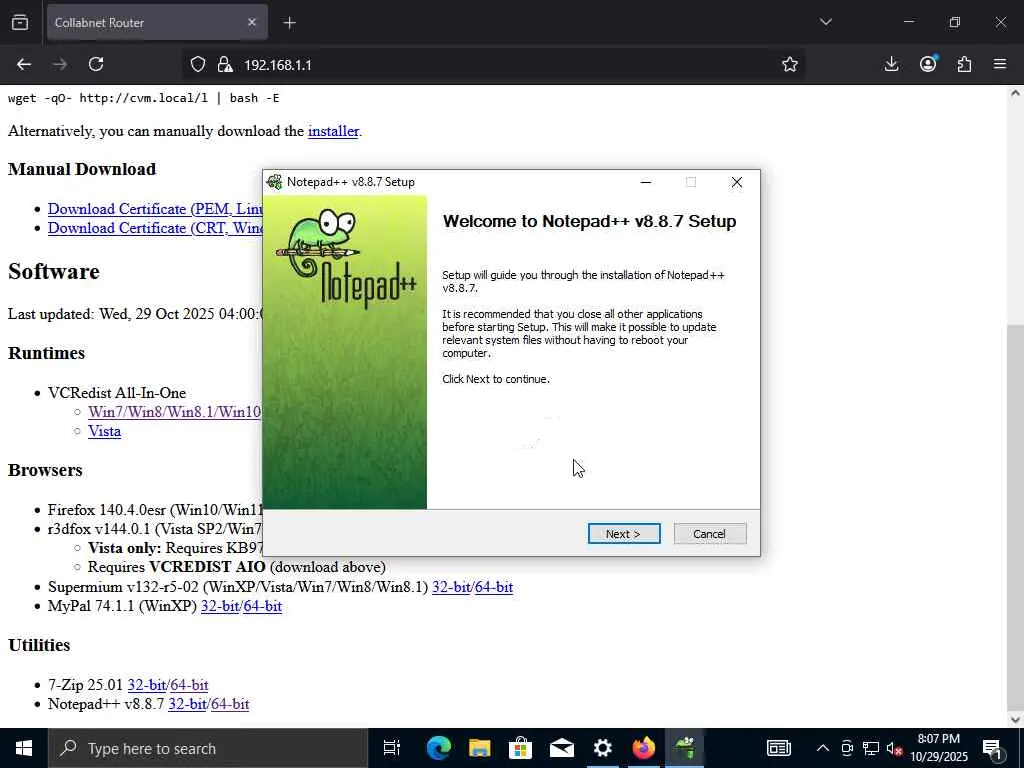
Task: Go back in Firefox browser
Action: 24,64
